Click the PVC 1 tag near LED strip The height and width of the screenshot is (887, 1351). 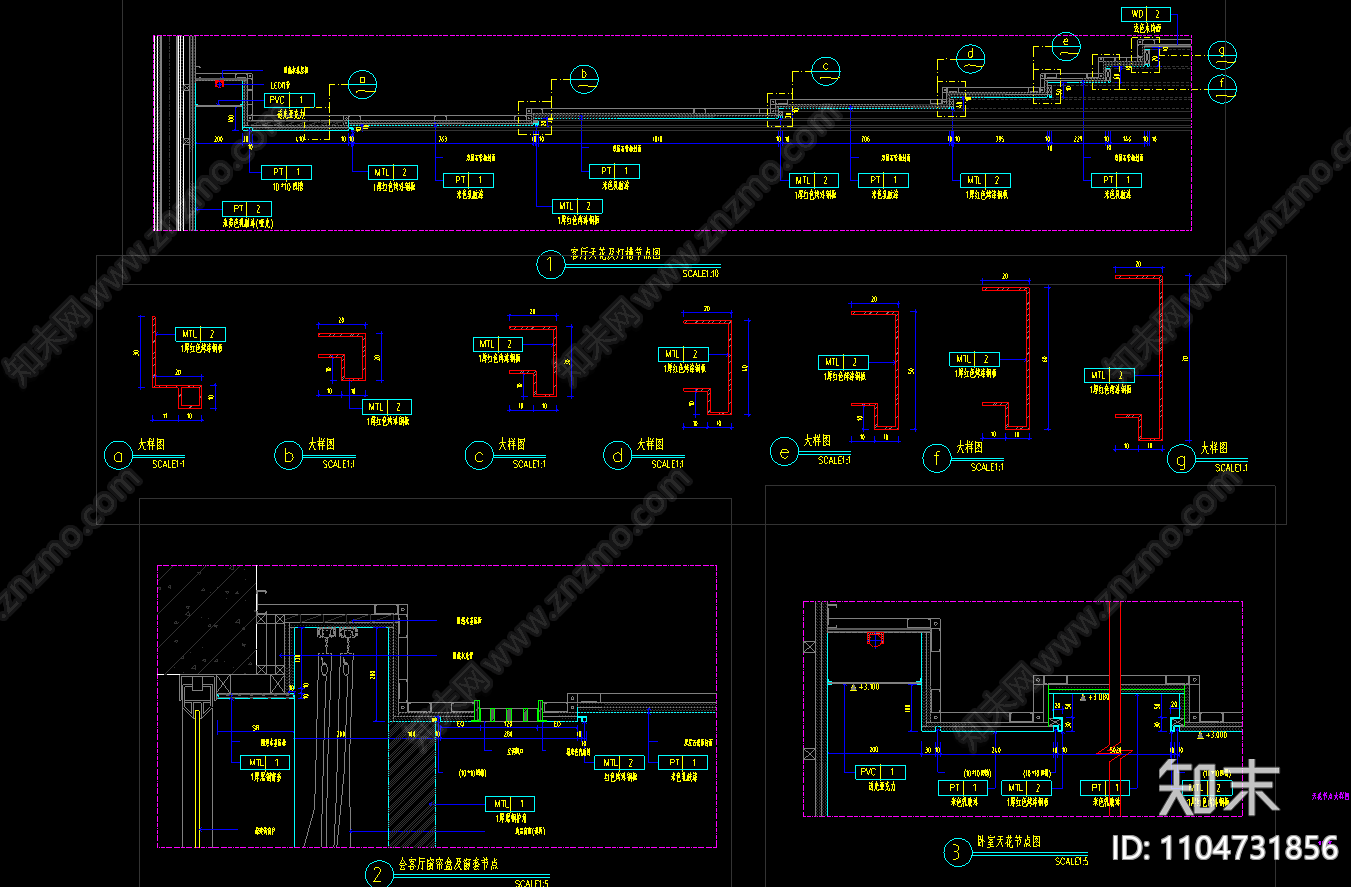click(290, 101)
